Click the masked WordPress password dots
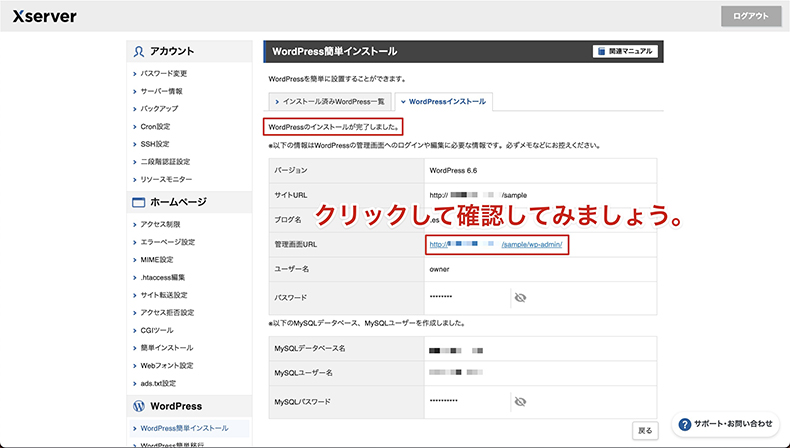The width and height of the screenshot is (790, 448). (441, 297)
